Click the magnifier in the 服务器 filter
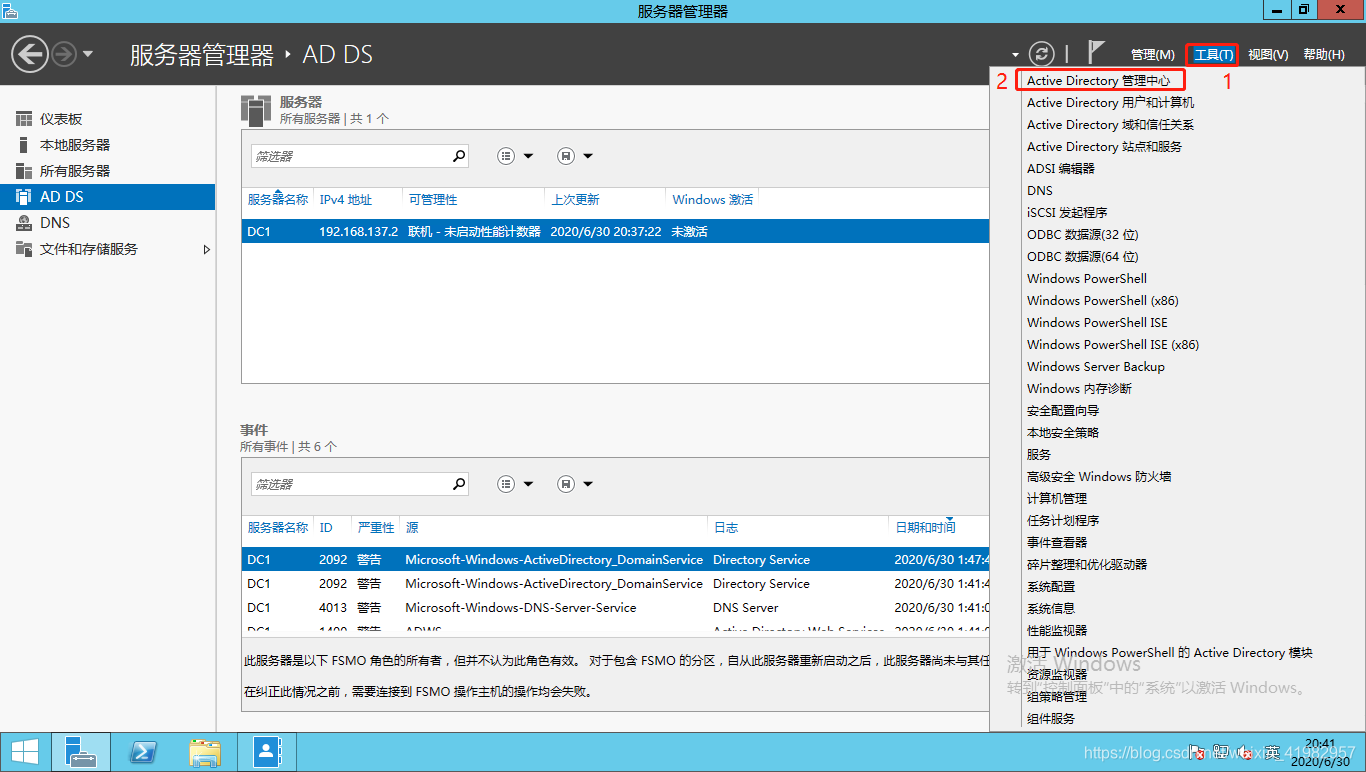The height and width of the screenshot is (772, 1366). (x=459, y=156)
